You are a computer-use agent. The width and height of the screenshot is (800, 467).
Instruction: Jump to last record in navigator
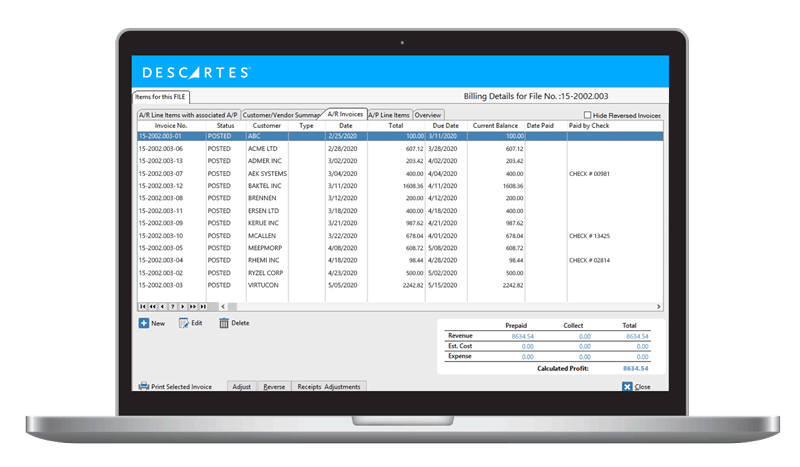click(203, 306)
